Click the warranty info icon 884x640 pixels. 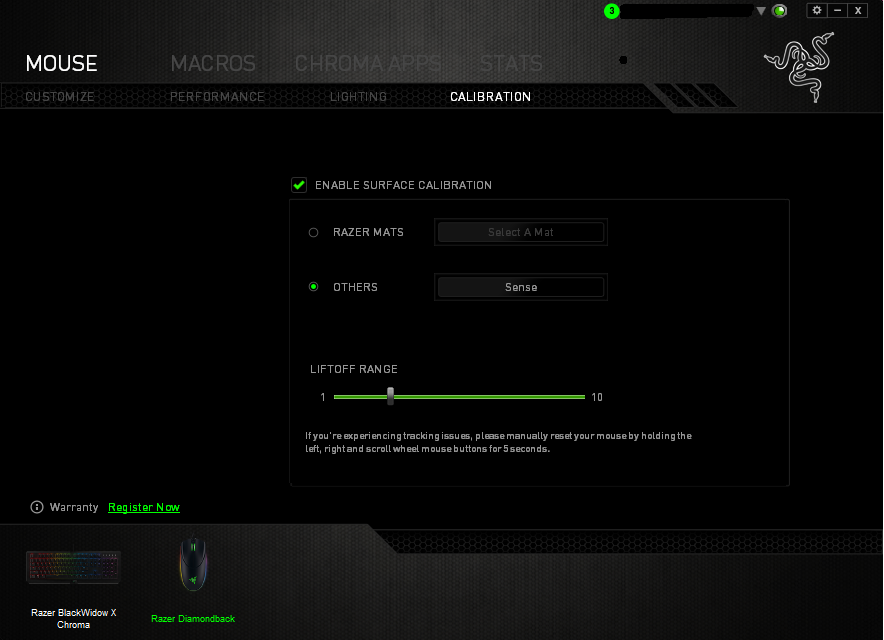pyautogui.click(x=37, y=507)
